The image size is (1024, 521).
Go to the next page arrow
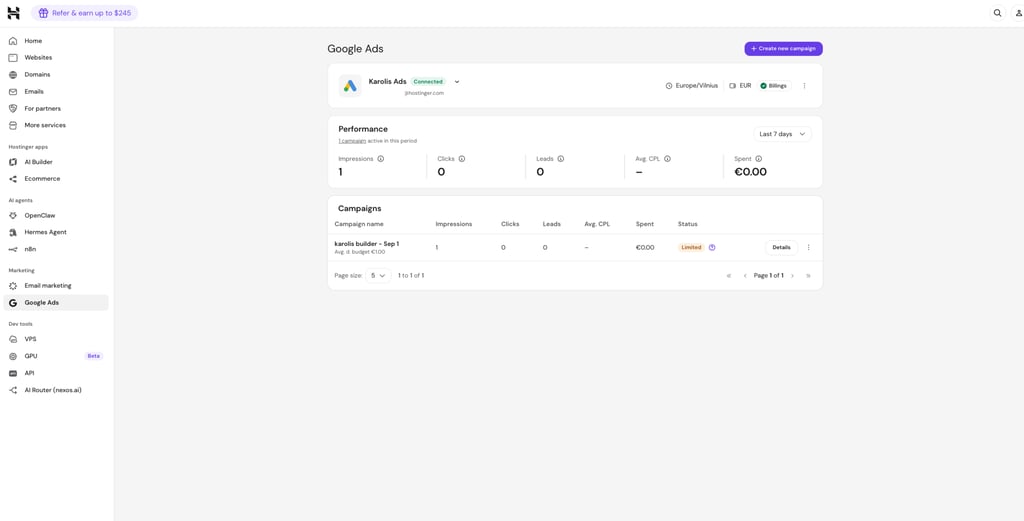(x=792, y=276)
